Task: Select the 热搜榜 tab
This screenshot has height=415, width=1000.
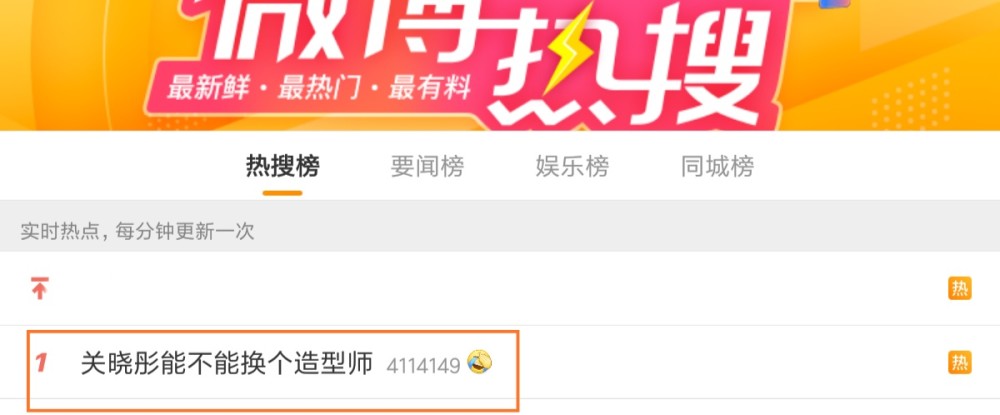Action: (x=283, y=167)
